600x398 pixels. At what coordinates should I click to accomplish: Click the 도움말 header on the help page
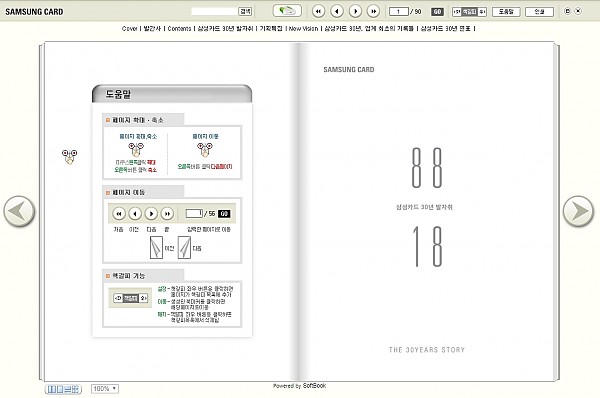[x=118, y=94]
